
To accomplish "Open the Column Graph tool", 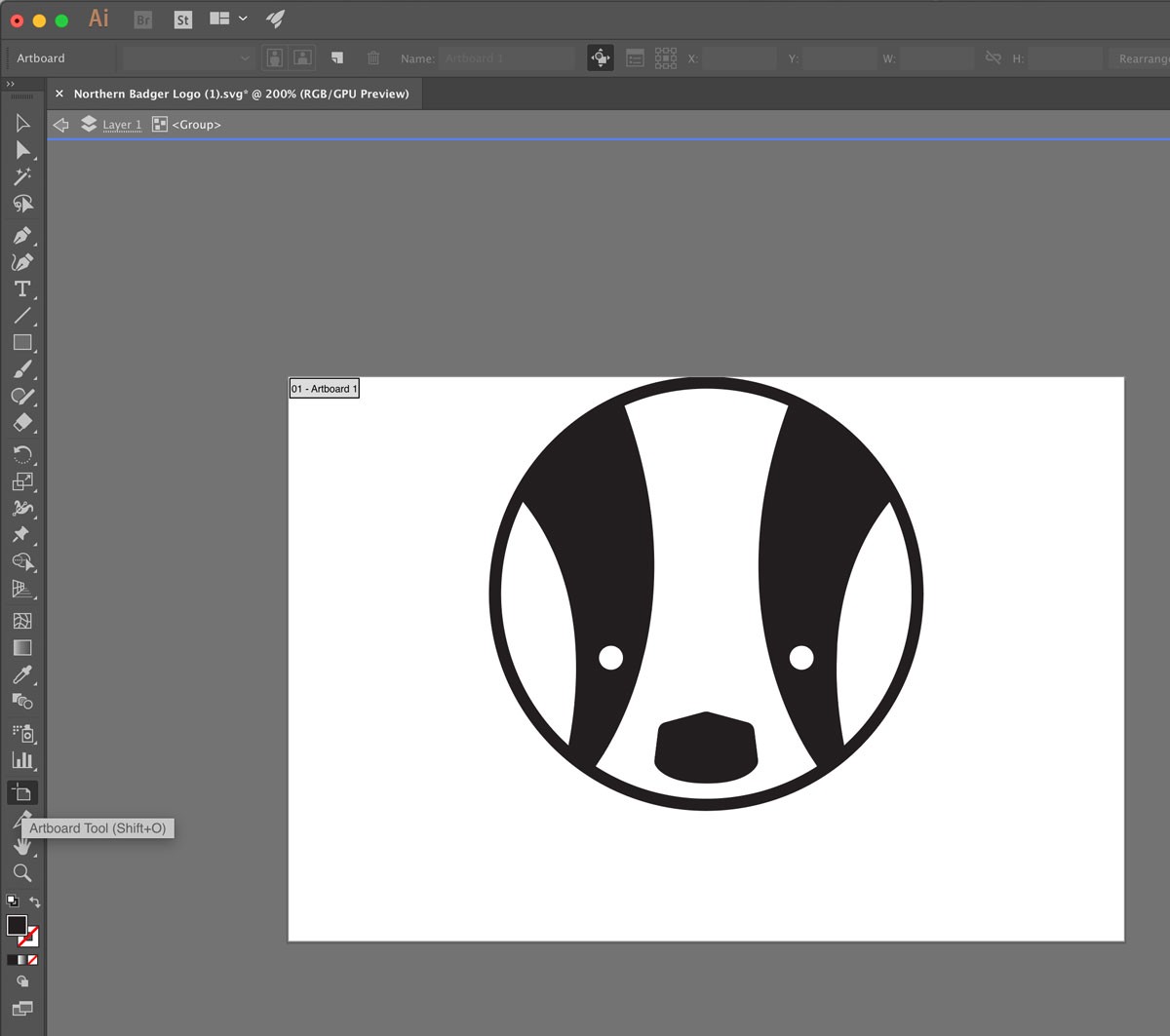I will (21, 760).
